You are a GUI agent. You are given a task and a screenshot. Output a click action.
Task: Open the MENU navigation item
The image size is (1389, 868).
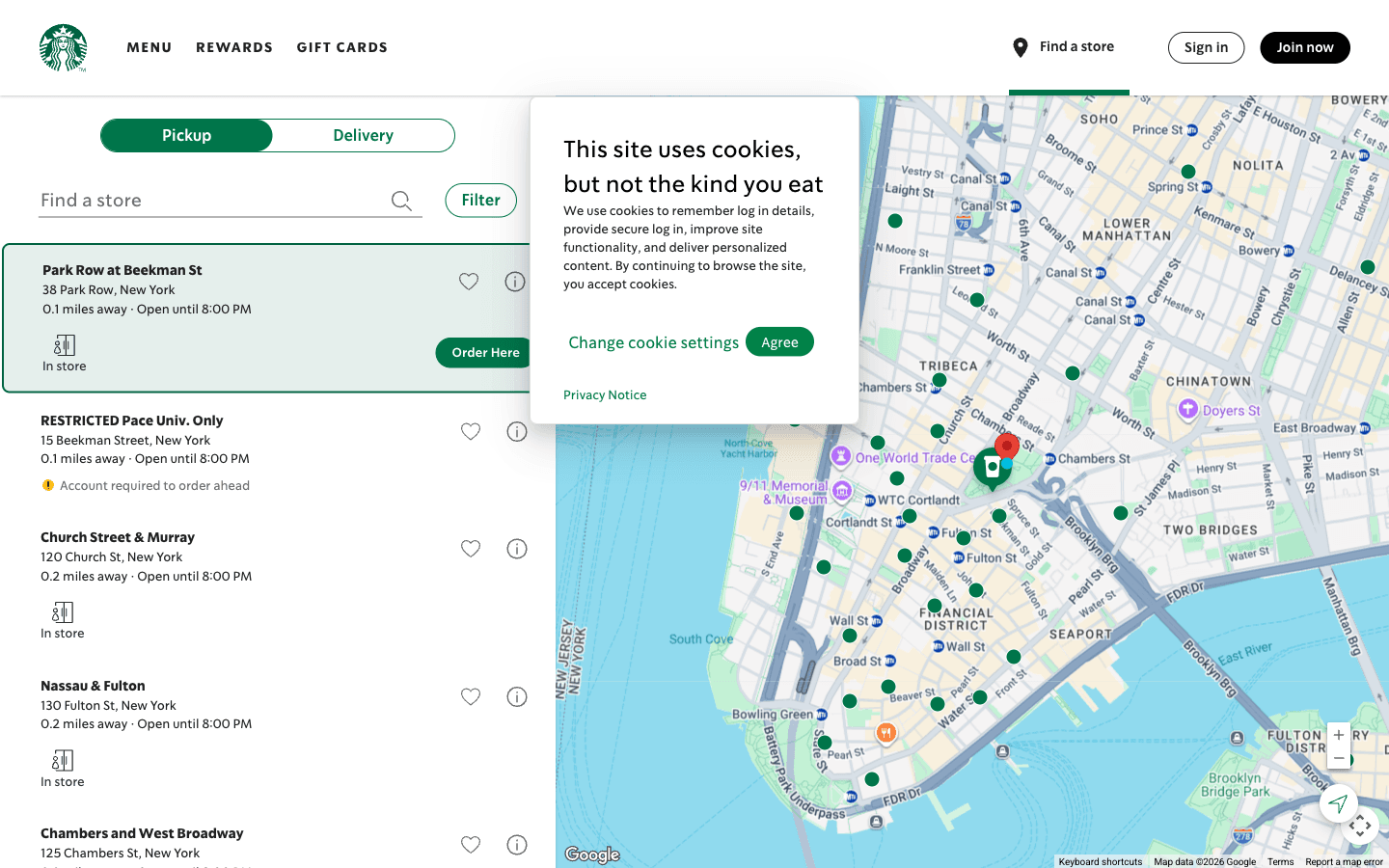point(150,46)
